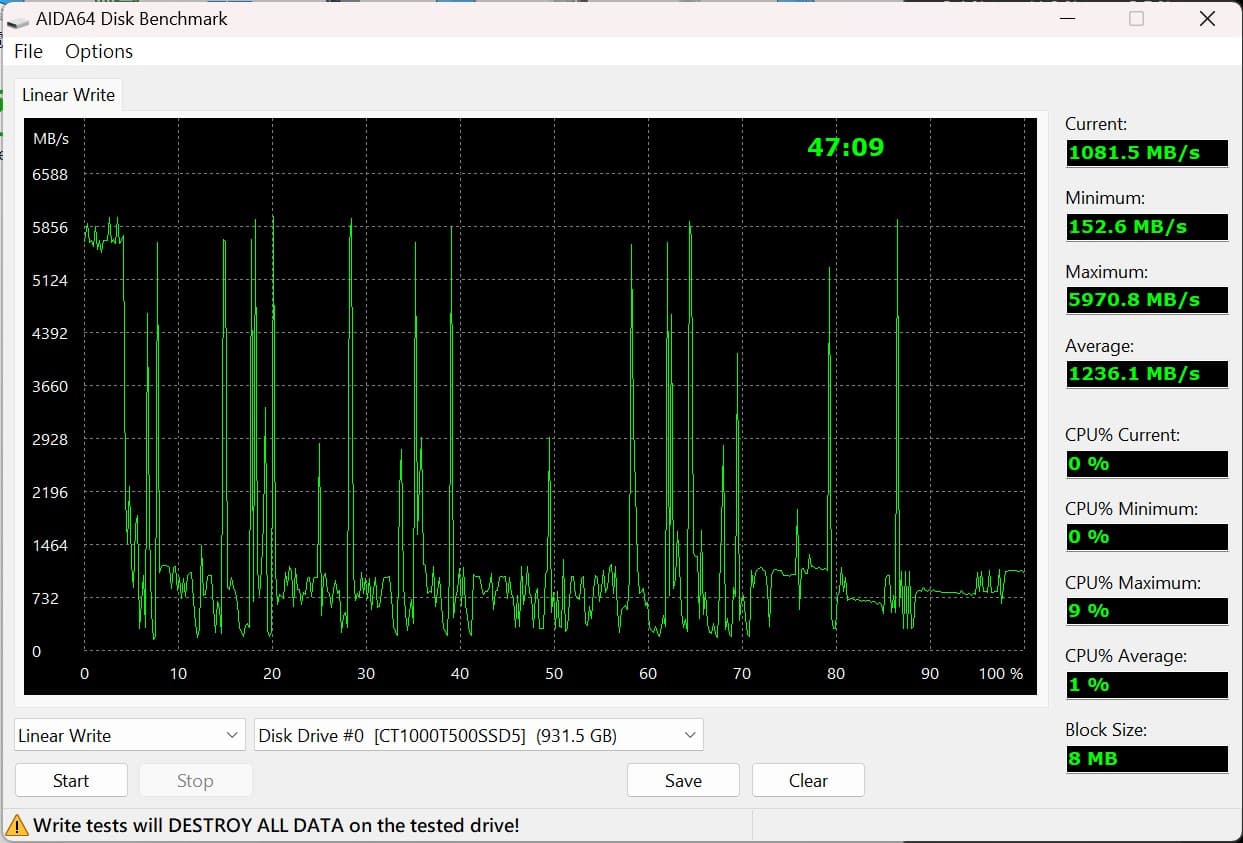
Task: Click the 5856 label on the MB/s axis
Action: [50, 228]
